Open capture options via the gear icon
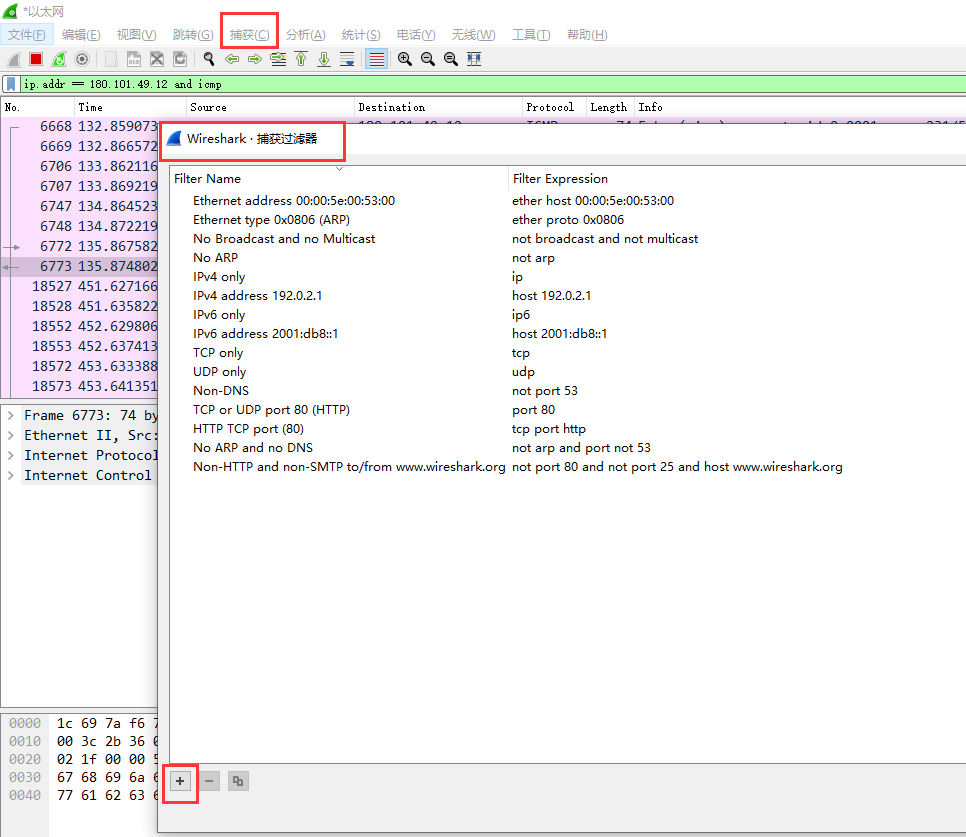Screen dimensions: 966x837 81,59
